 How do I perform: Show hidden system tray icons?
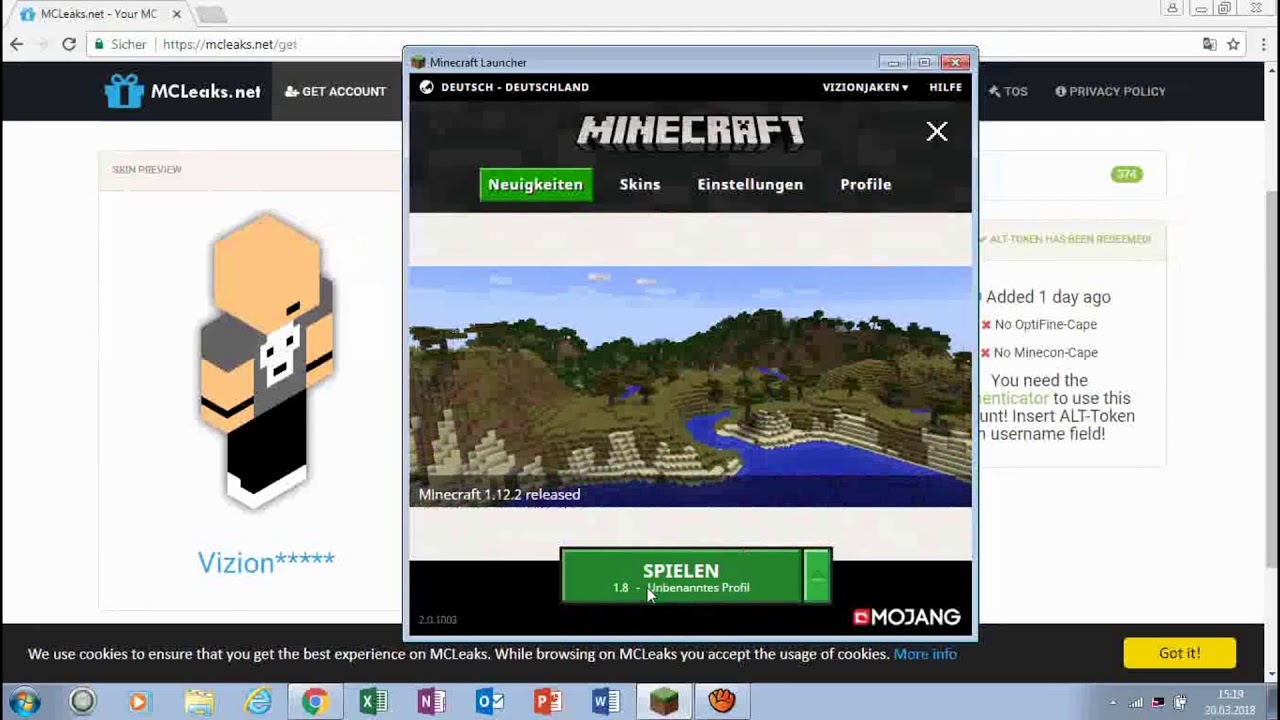[1113, 702]
